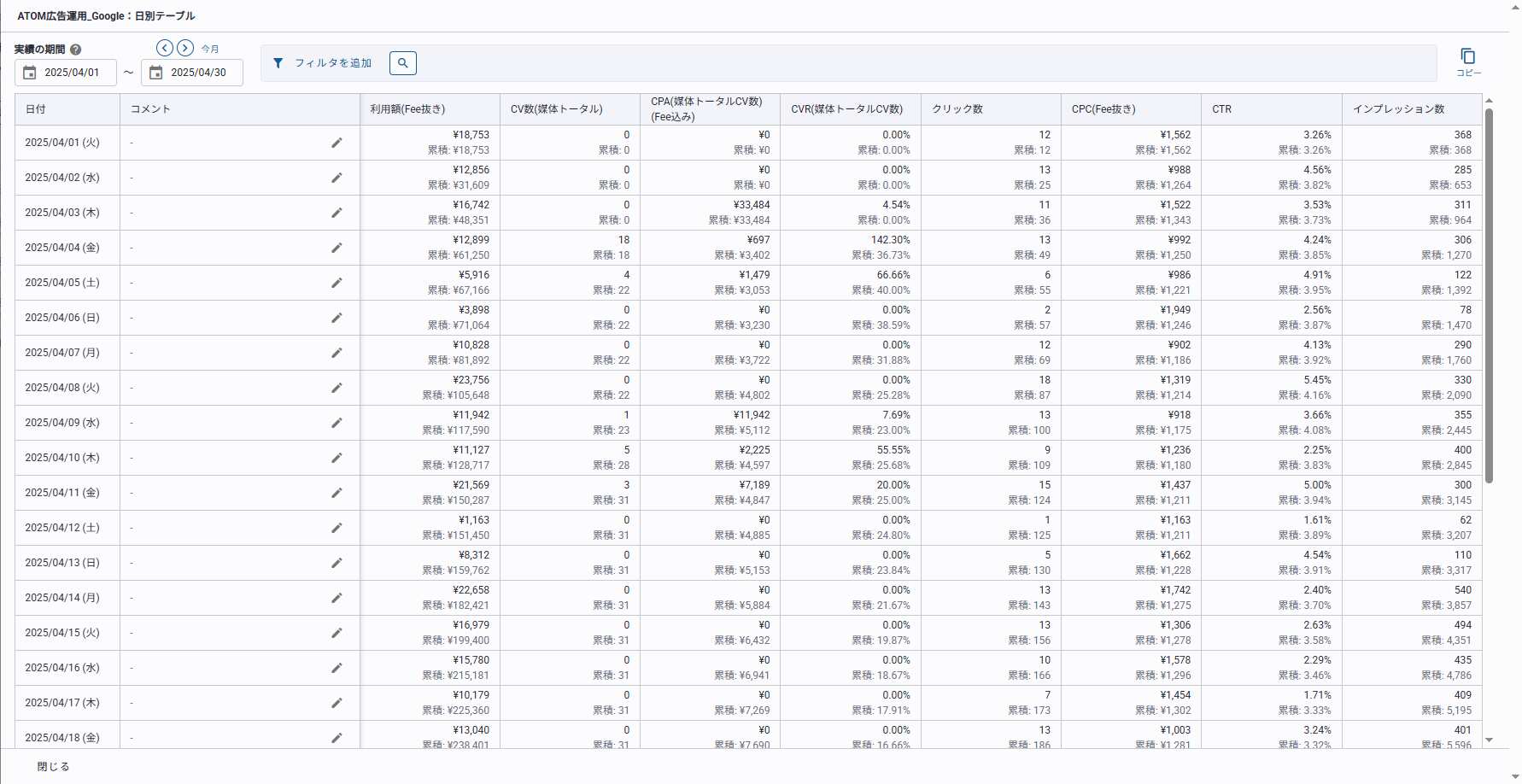Open the end date field 2025/04/30
Image resolution: width=1522 pixels, height=784 pixels.
[x=192, y=73]
